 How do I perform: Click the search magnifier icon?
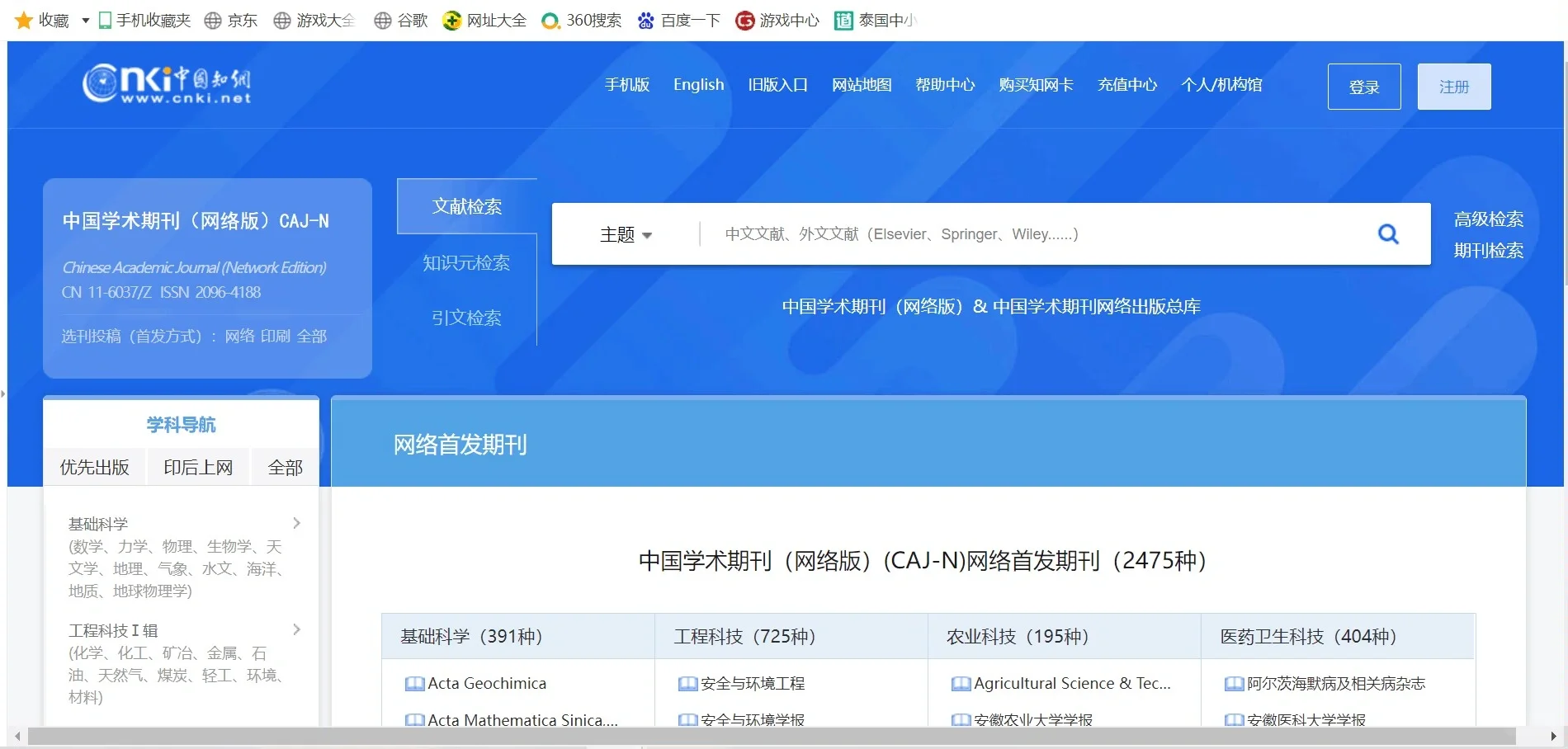[x=1389, y=234]
